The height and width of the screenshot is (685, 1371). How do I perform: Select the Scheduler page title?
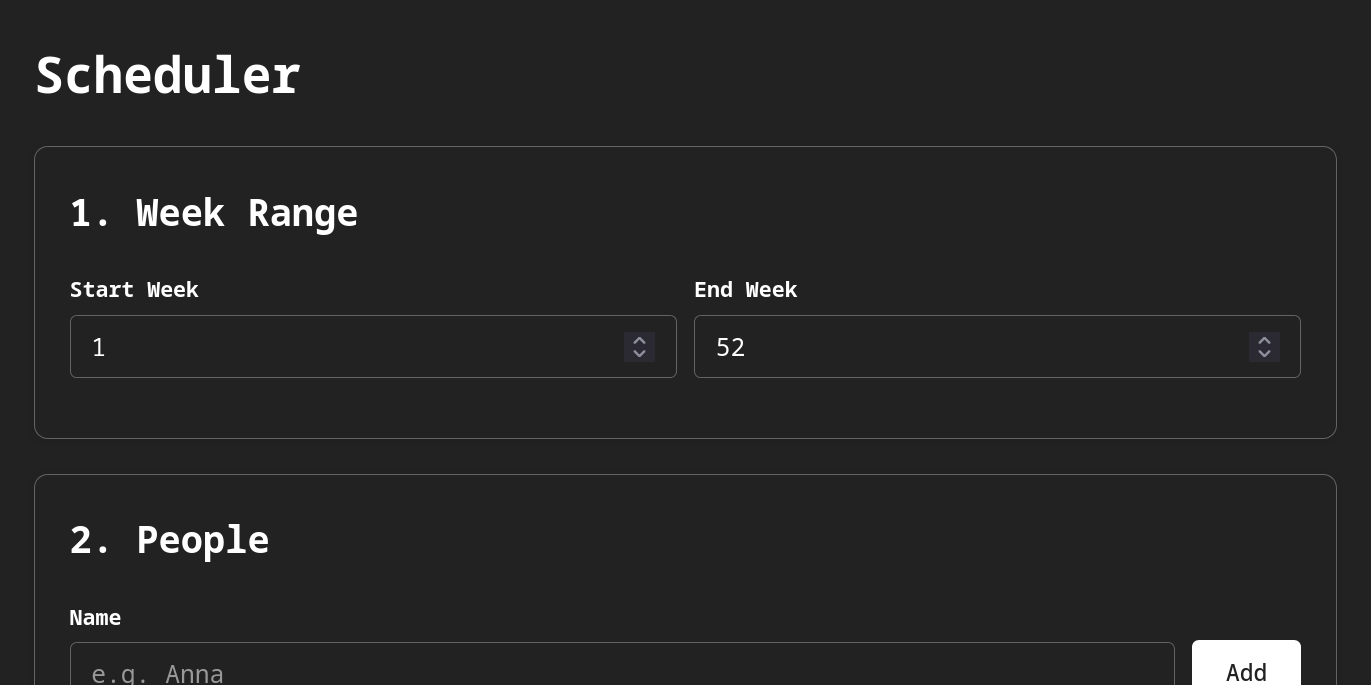(x=168, y=75)
